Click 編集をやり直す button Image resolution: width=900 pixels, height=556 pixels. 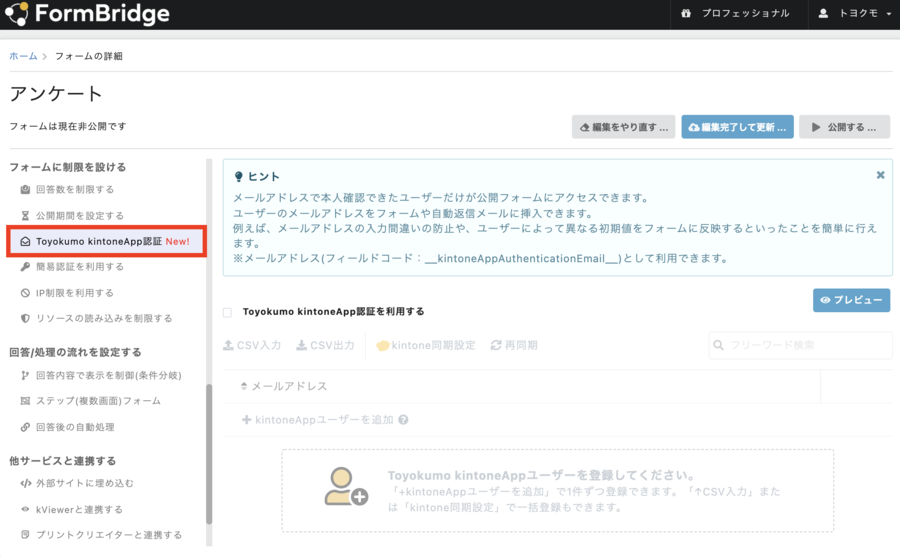coord(623,127)
